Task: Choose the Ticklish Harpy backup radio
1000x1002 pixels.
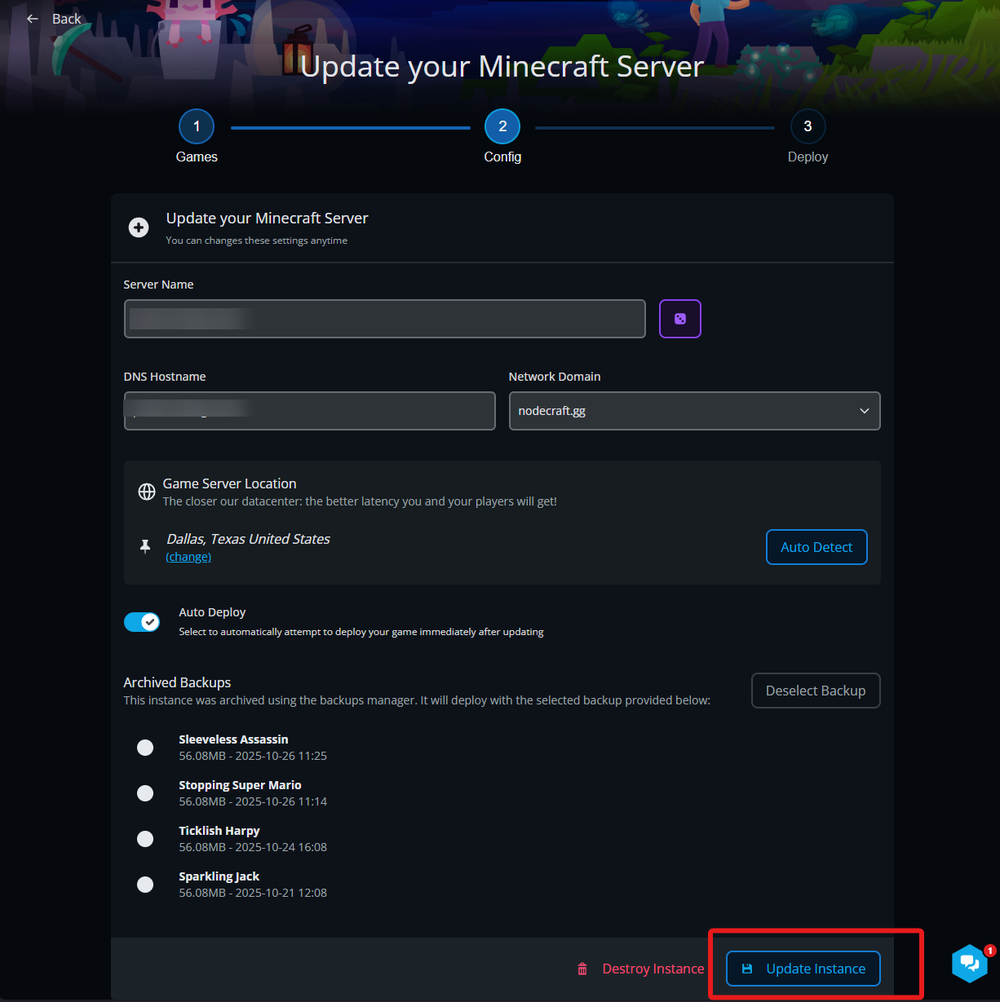Action: 145,838
